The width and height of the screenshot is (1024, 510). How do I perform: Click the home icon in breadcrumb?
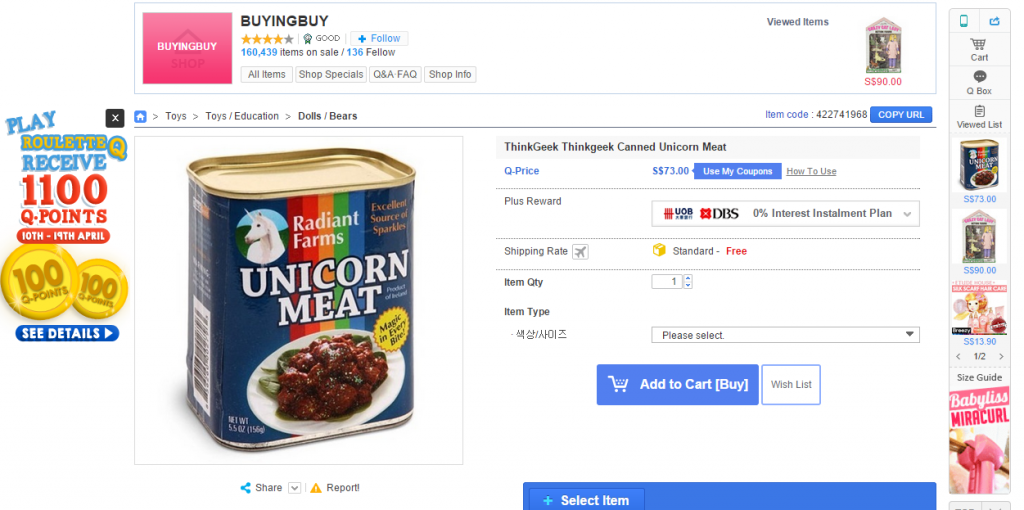141,116
